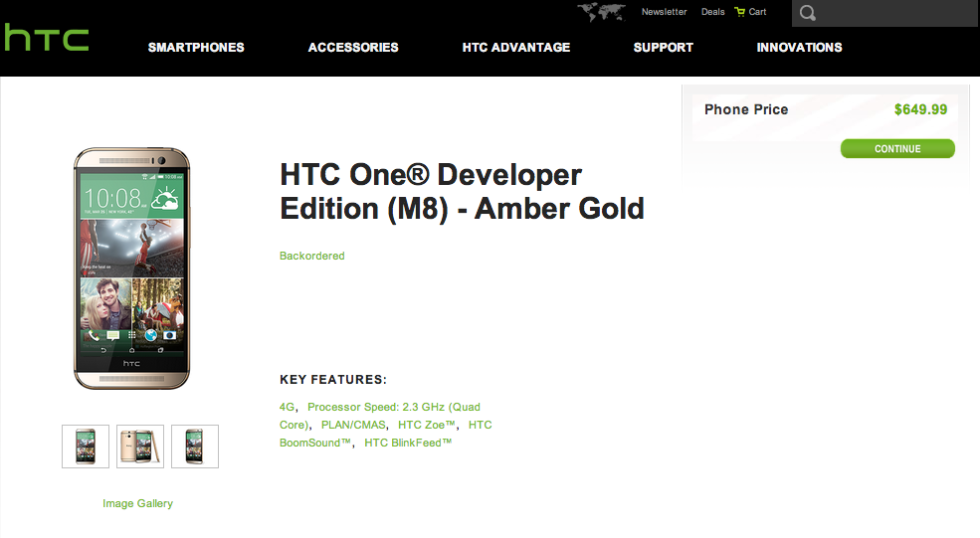Viewport: 980px width, 538px height.
Task: Open the Innovations menu item
Action: (799, 47)
